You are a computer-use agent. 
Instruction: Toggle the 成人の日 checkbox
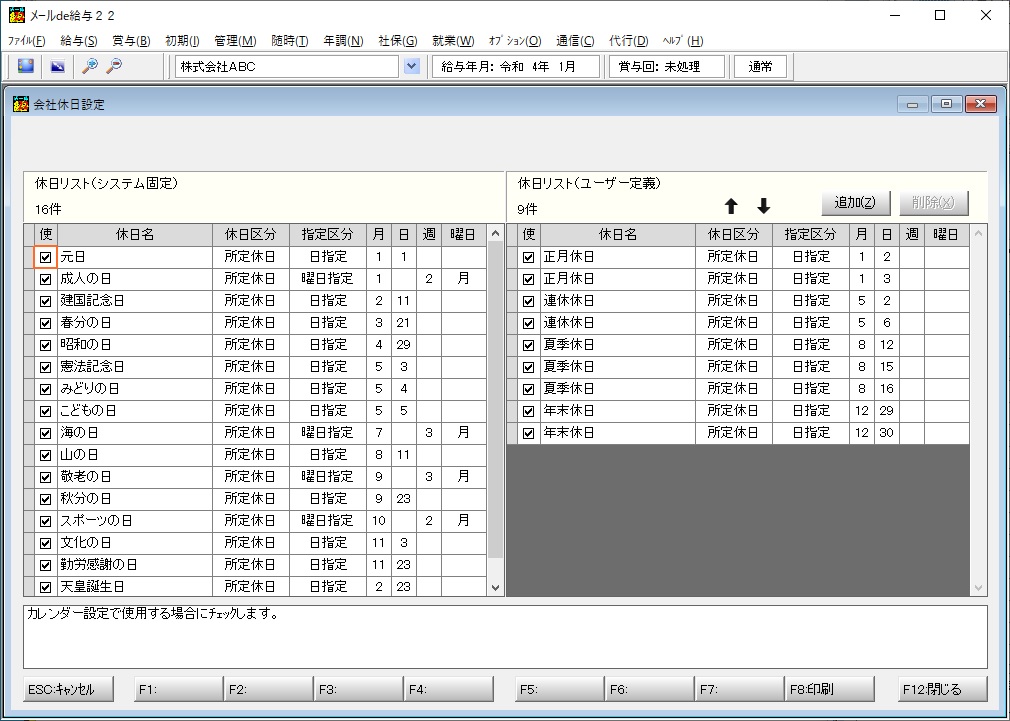[45, 279]
